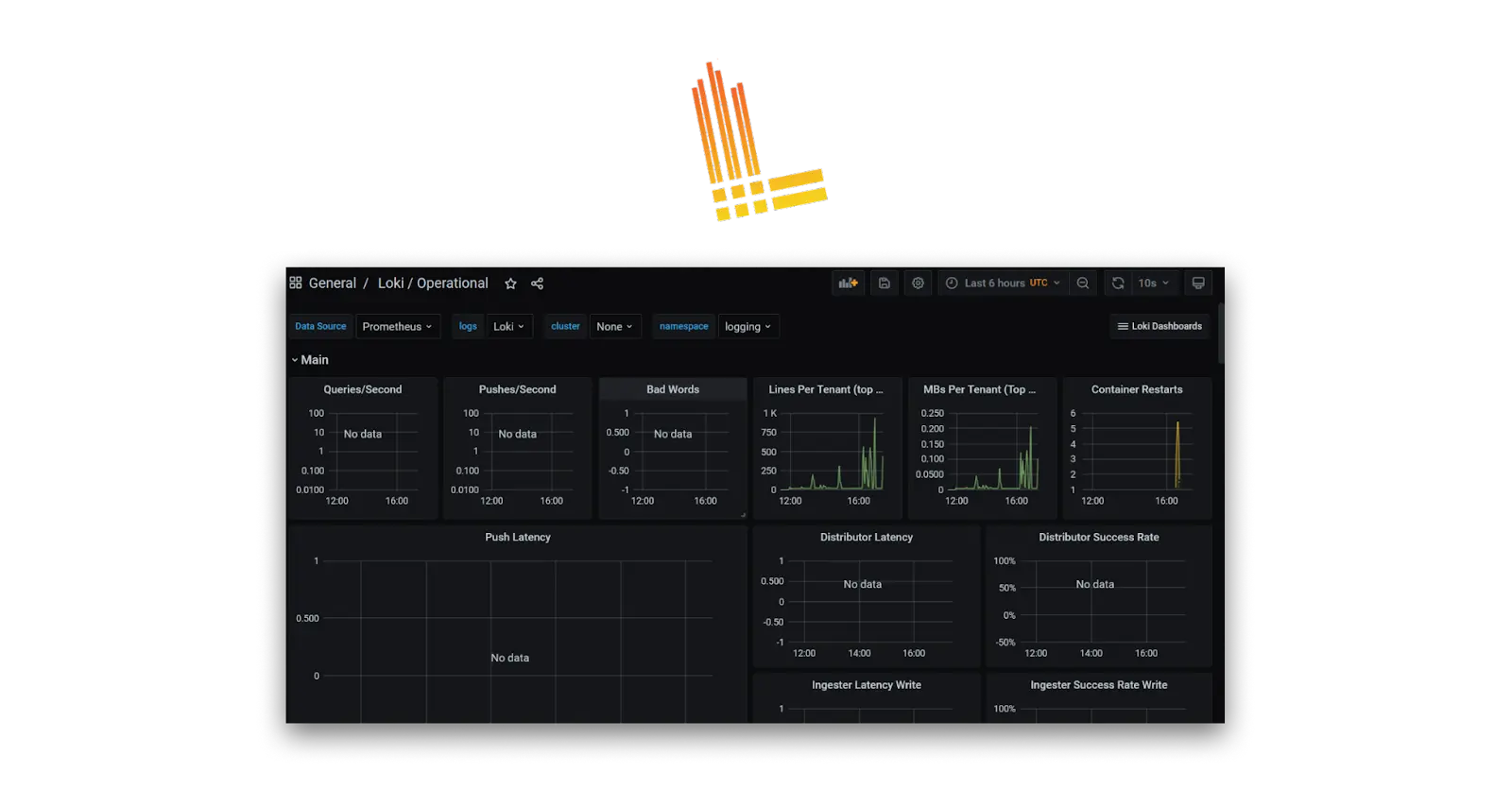
Task: Click the Loki / Operational title
Action: pyautogui.click(x=433, y=283)
